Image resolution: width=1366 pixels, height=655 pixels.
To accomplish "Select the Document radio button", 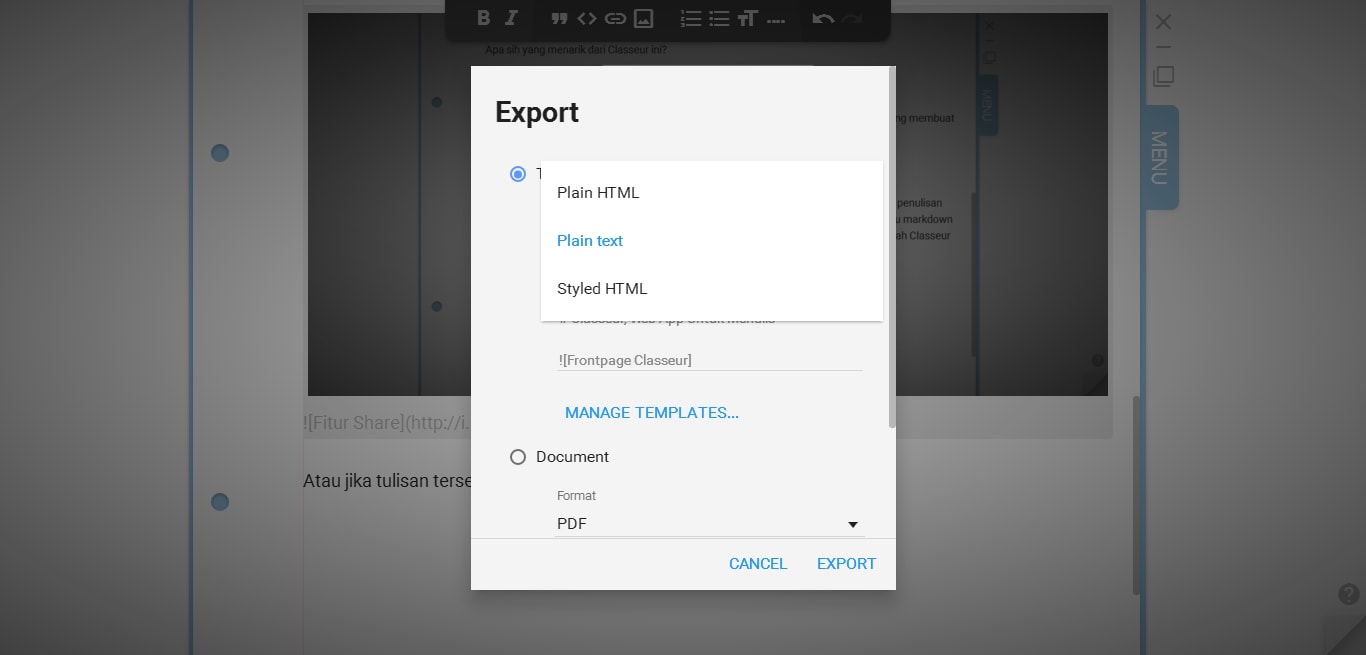I will pyautogui.click(x=518, y=457).
